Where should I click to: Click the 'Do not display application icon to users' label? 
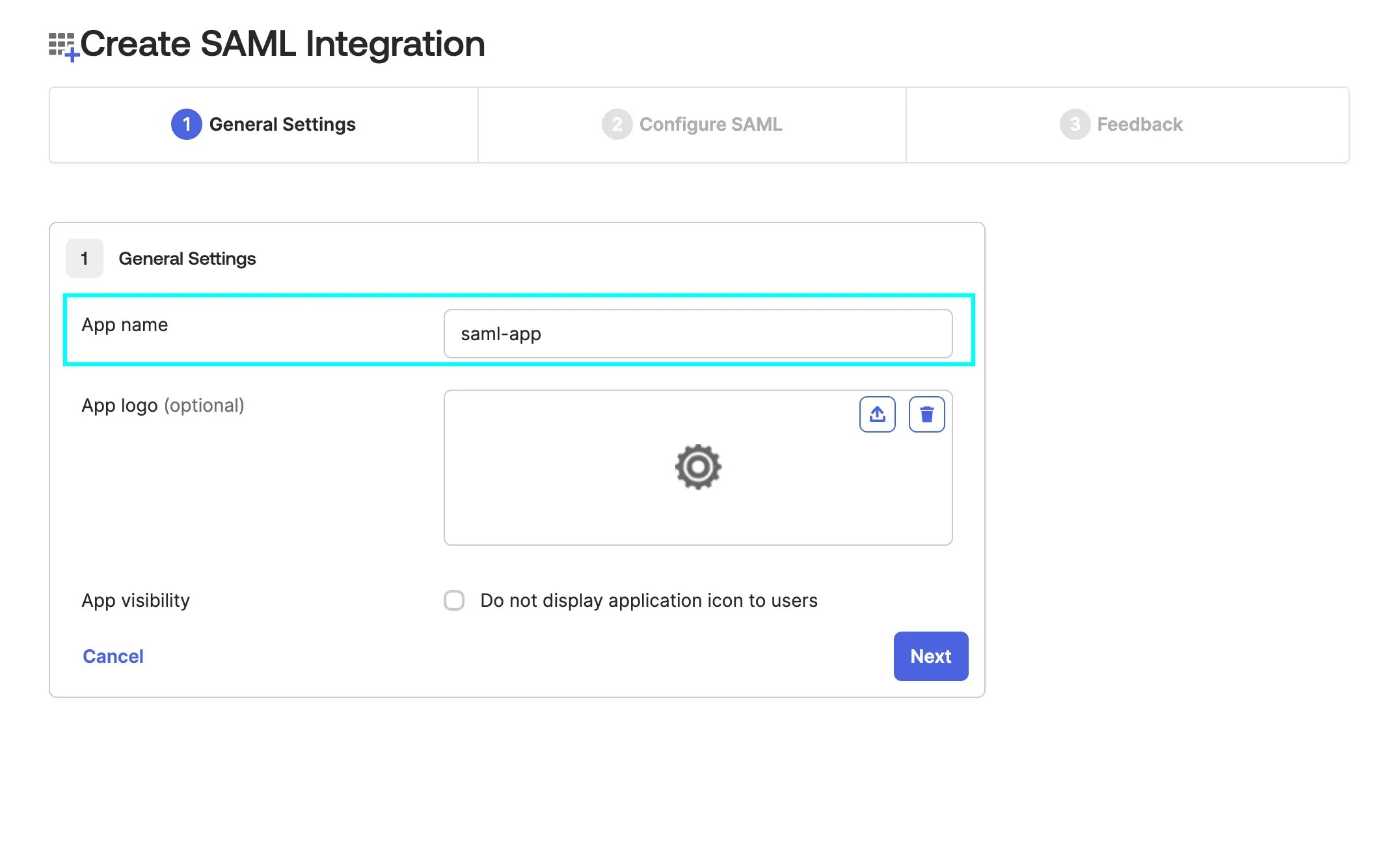pos(649,600)
